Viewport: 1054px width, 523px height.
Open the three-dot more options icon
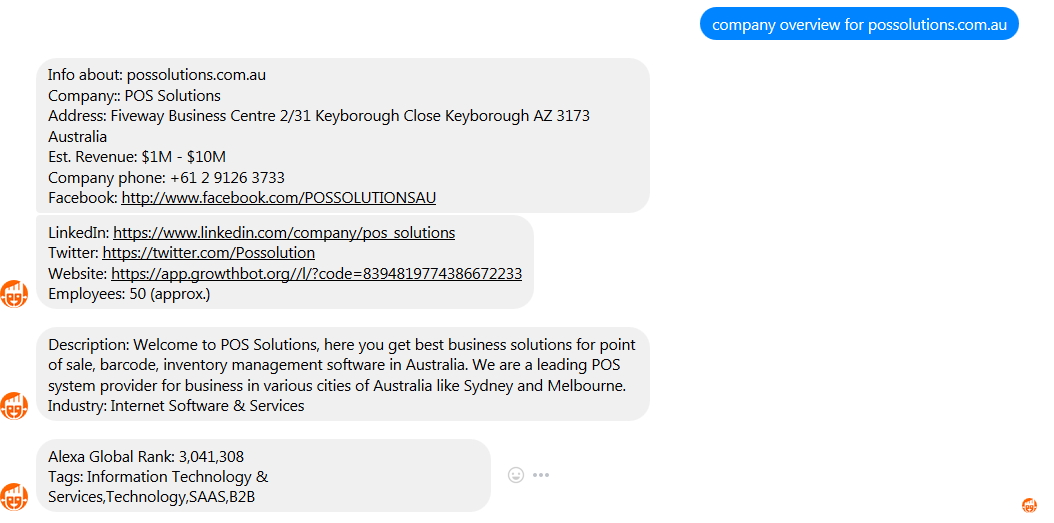pos(541,475)
